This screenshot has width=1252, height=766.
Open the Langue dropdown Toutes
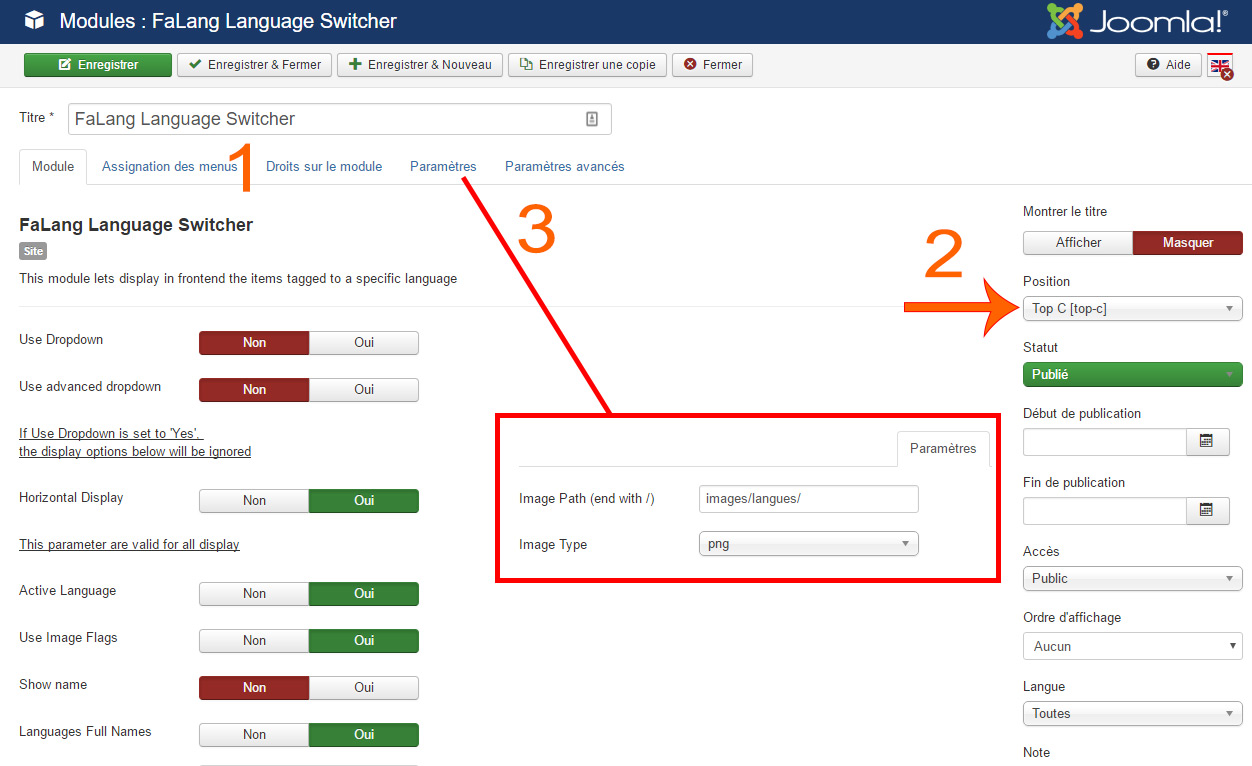1133,714
